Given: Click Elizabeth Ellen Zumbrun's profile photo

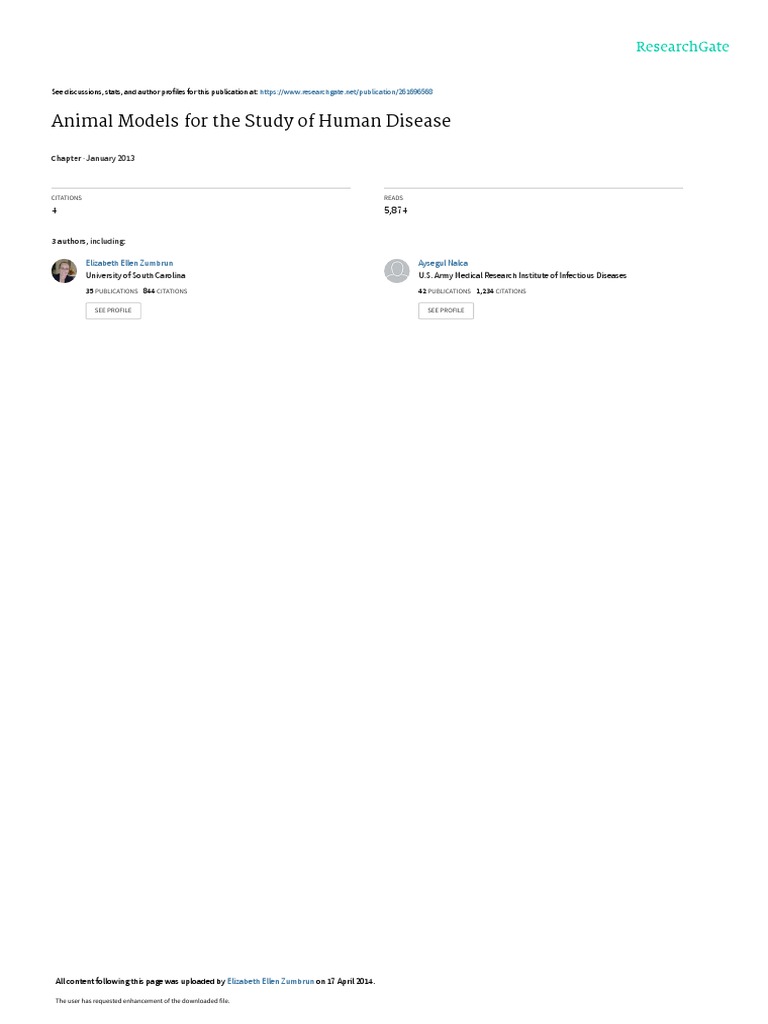Looking at the screenshot, I should 64,270.
